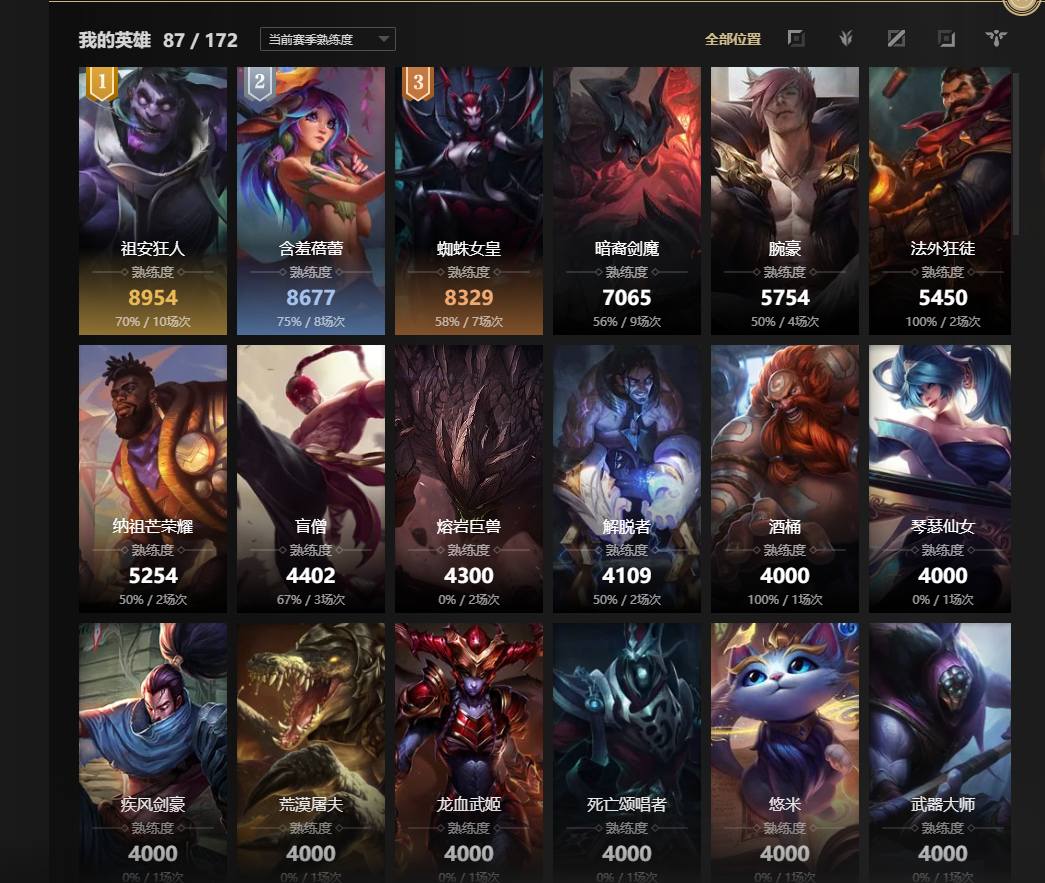
Task: Select the 法外狂徒 champion card
Action: pyautogui.click(x=940, y=201)
